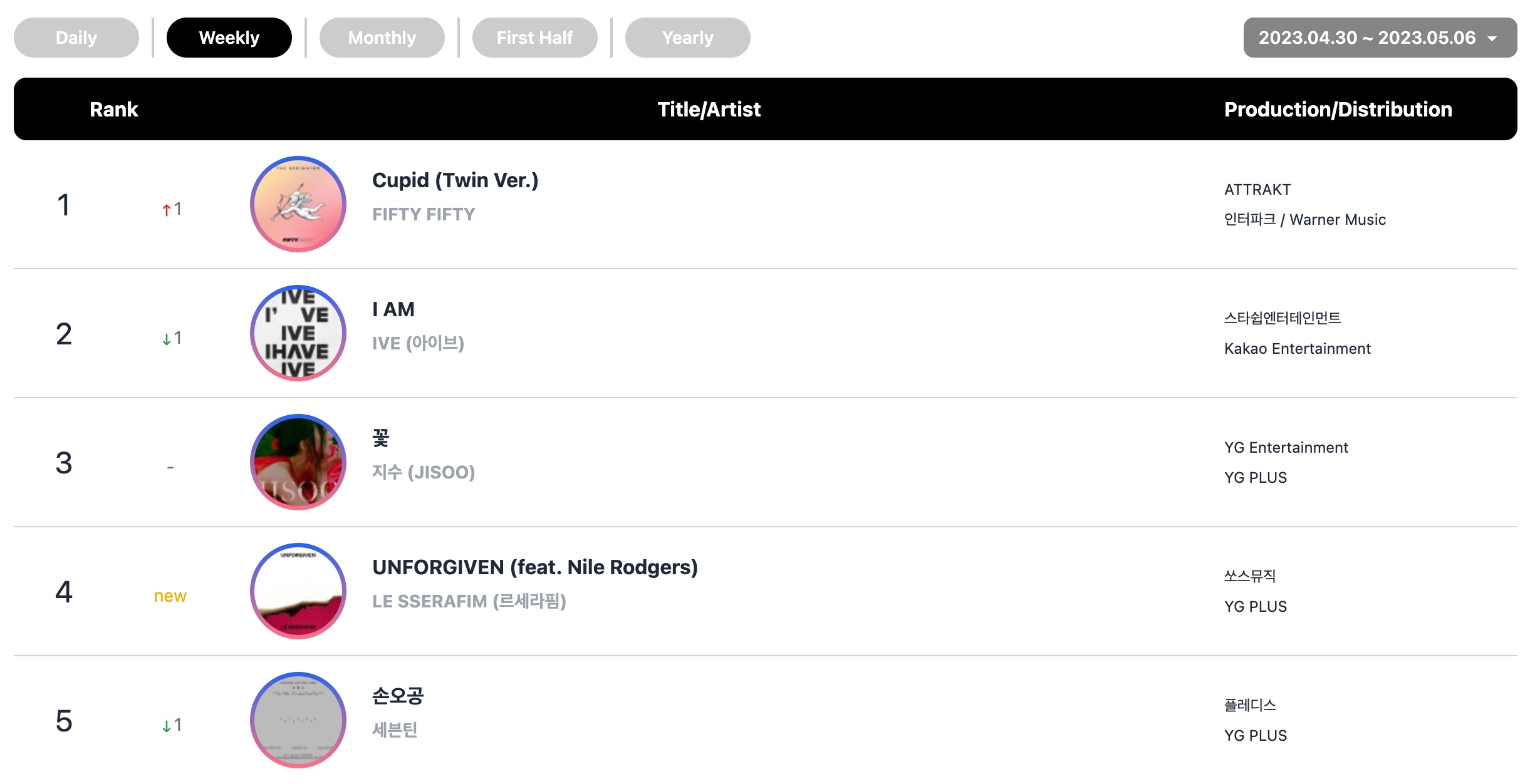Open the IVE I AM album artwork
1530x784 pixels.
(298, 333)
